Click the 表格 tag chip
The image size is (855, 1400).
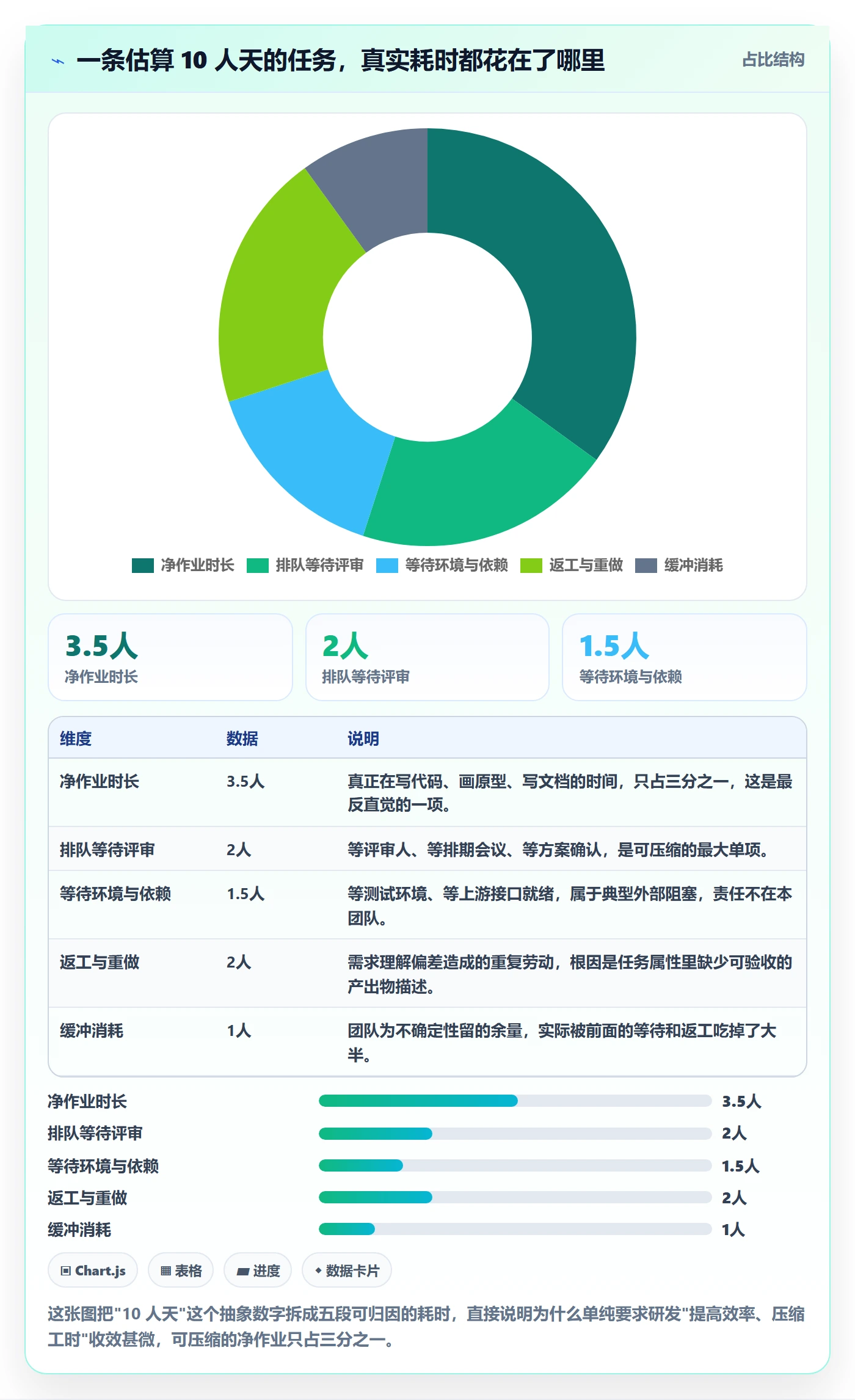coord(181,1271)
